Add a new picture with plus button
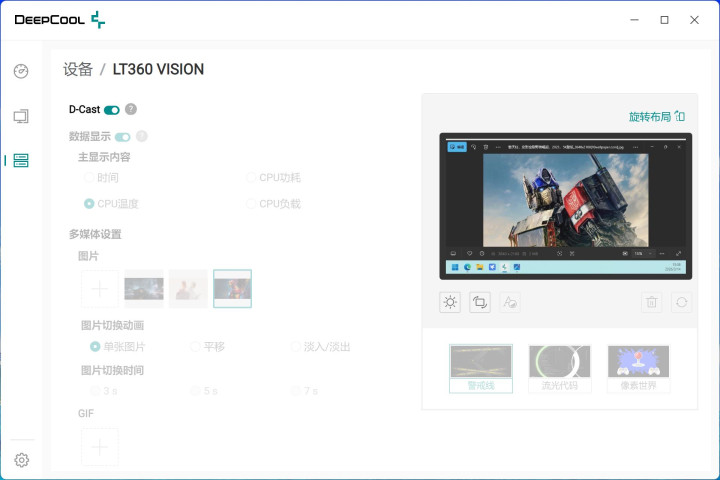This screenshot has height=480, width=720. coord(100,289)
